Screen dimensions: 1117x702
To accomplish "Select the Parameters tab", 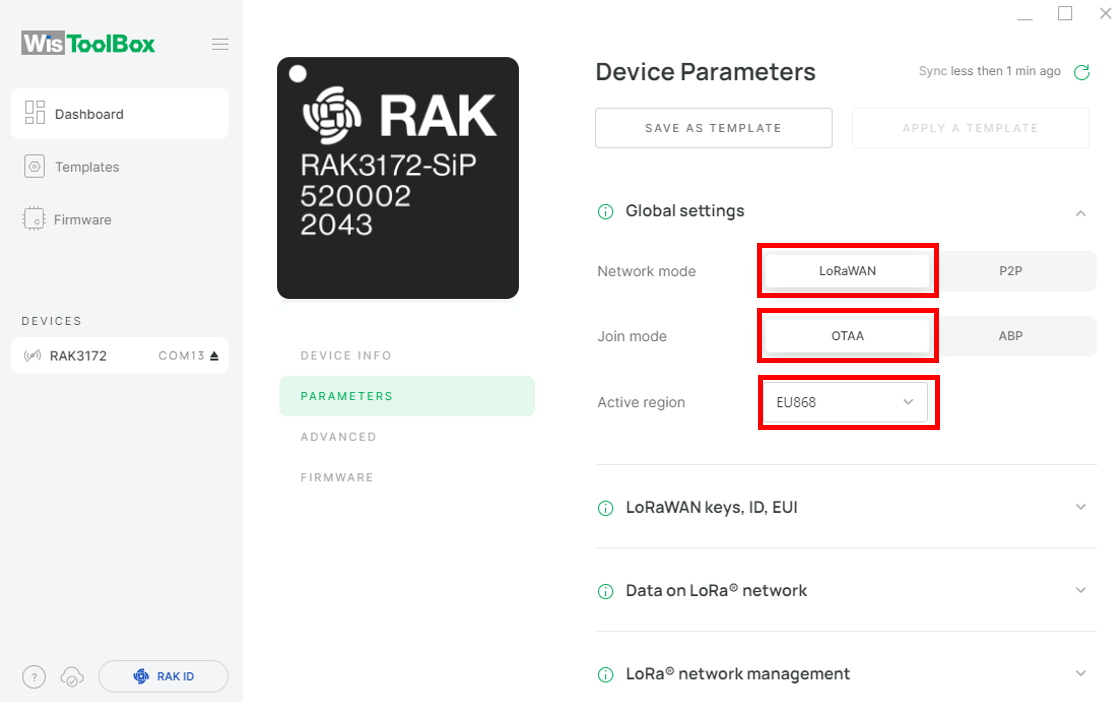I will (x=407, y=396).
